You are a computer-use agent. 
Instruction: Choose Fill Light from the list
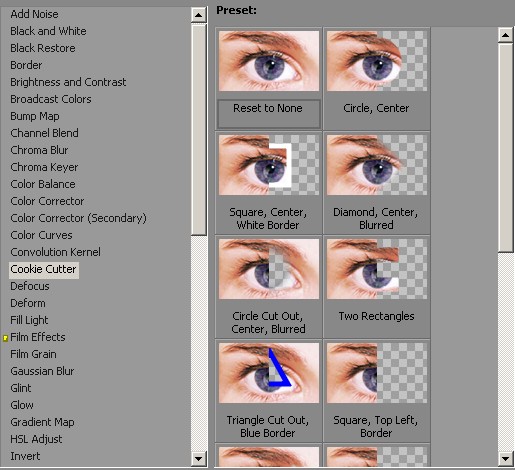29,320
